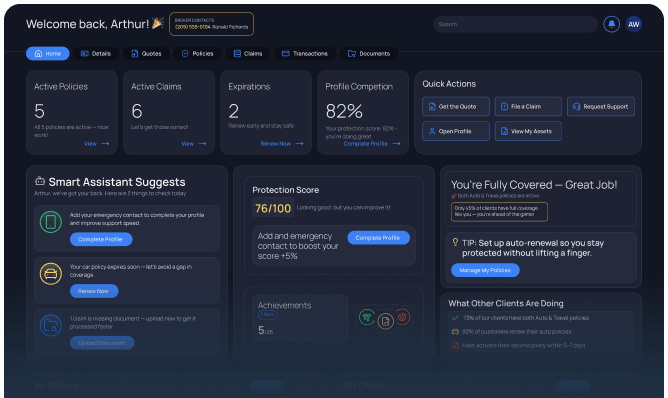Switch to the Details tab

tap(96, 53)
